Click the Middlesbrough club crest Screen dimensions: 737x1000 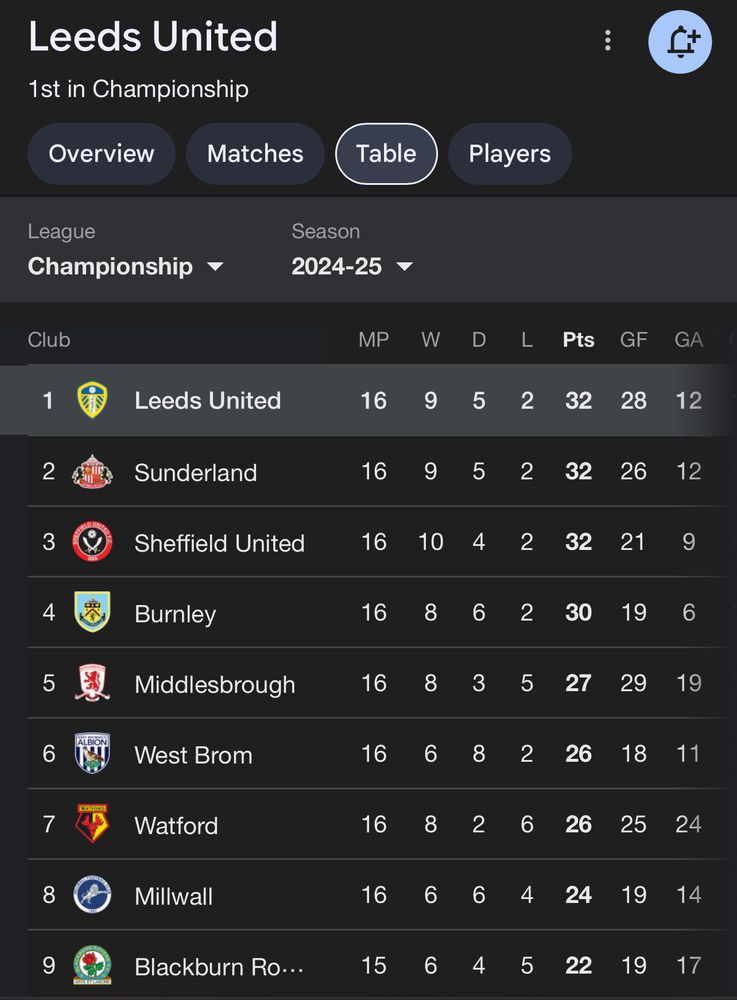coord(92,684)
